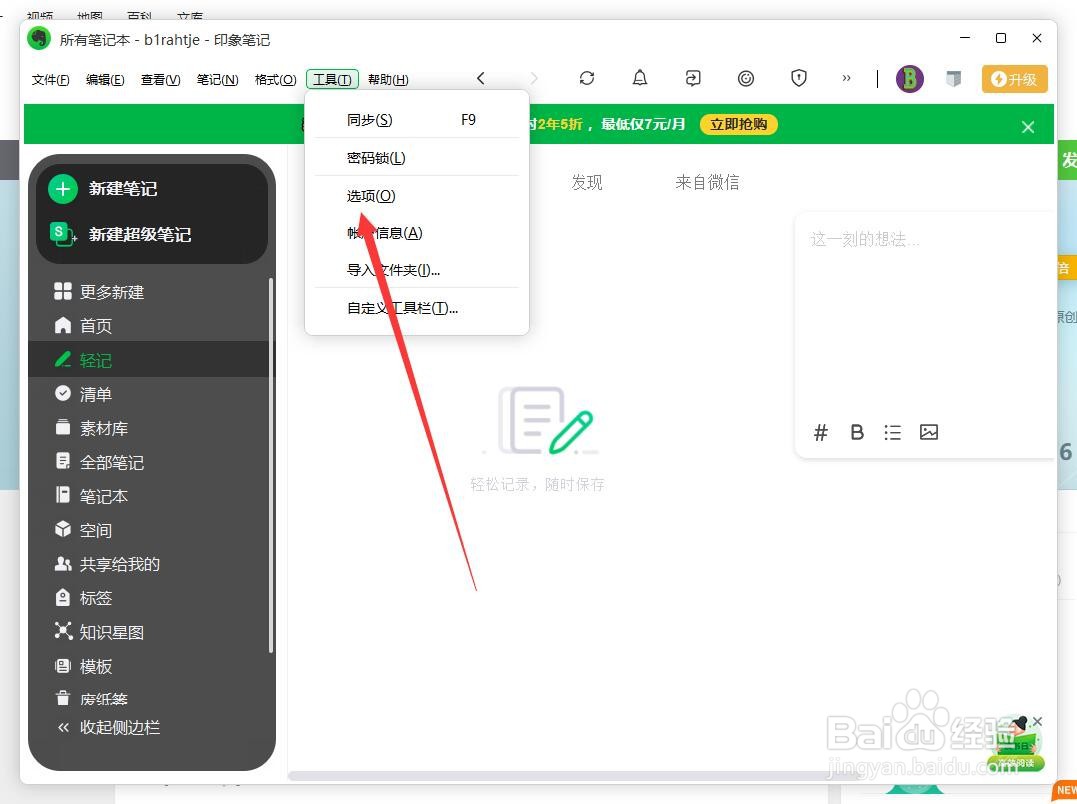Click the sidebar vertical scrollbar

pyautogui.click(x=271, y=466)
